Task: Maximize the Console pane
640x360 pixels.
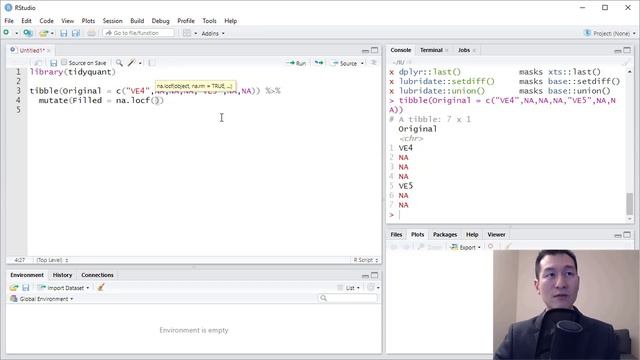Action: (x=627, y=50)
